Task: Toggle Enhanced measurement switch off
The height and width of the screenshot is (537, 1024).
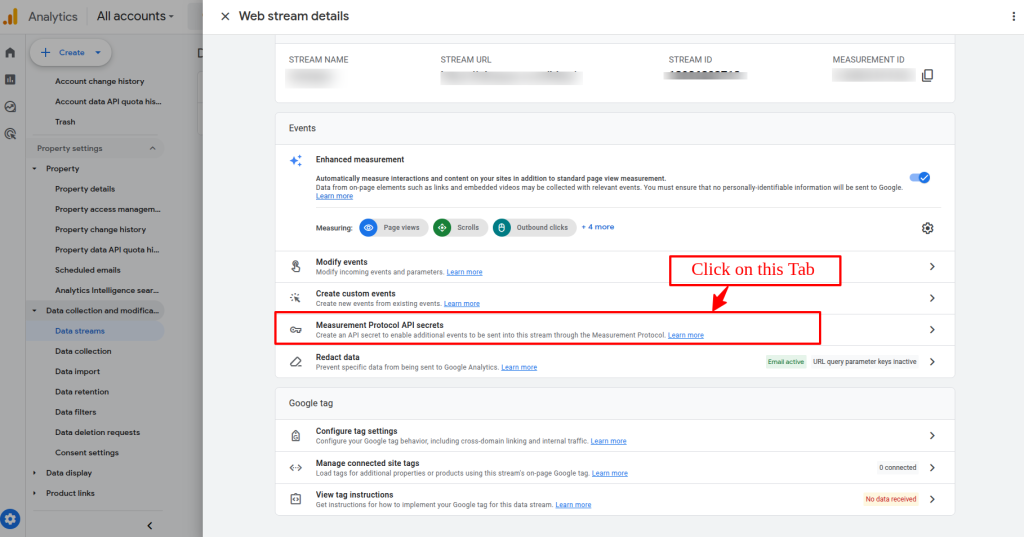Action: (x=919, y=178)
